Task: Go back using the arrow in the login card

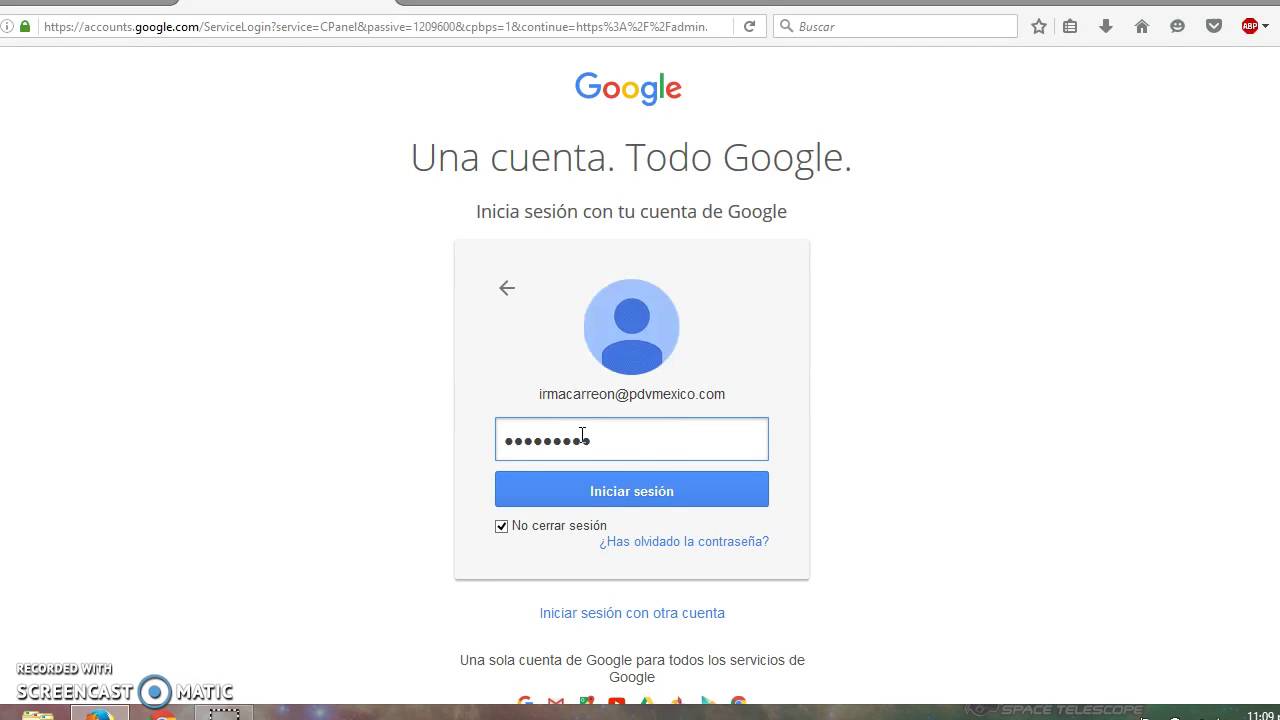Action: click(x=507, y=288)
